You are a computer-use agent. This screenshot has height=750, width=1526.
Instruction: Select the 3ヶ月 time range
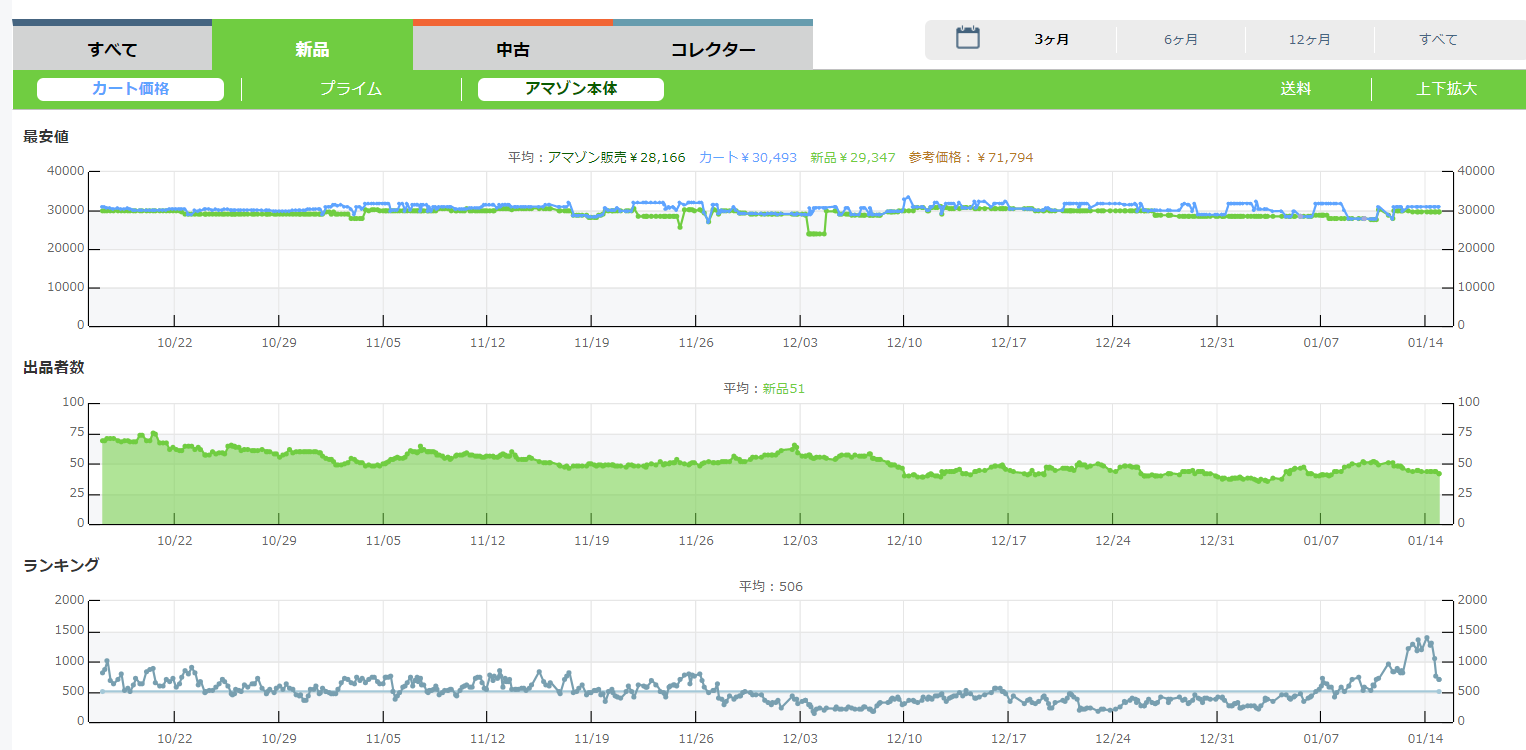pos(1051,40)
